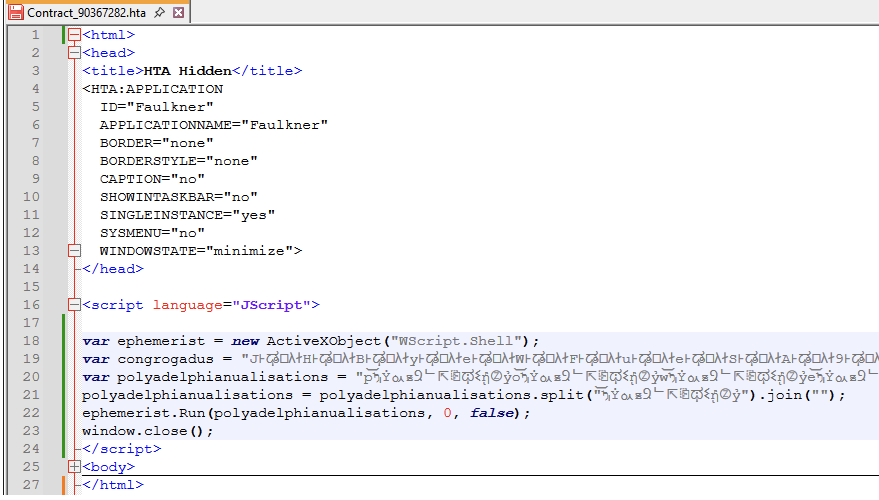Click the "WScript.Shell" string
The width and height of the screenshot is (879, 500).
click(x=456, y=341)
